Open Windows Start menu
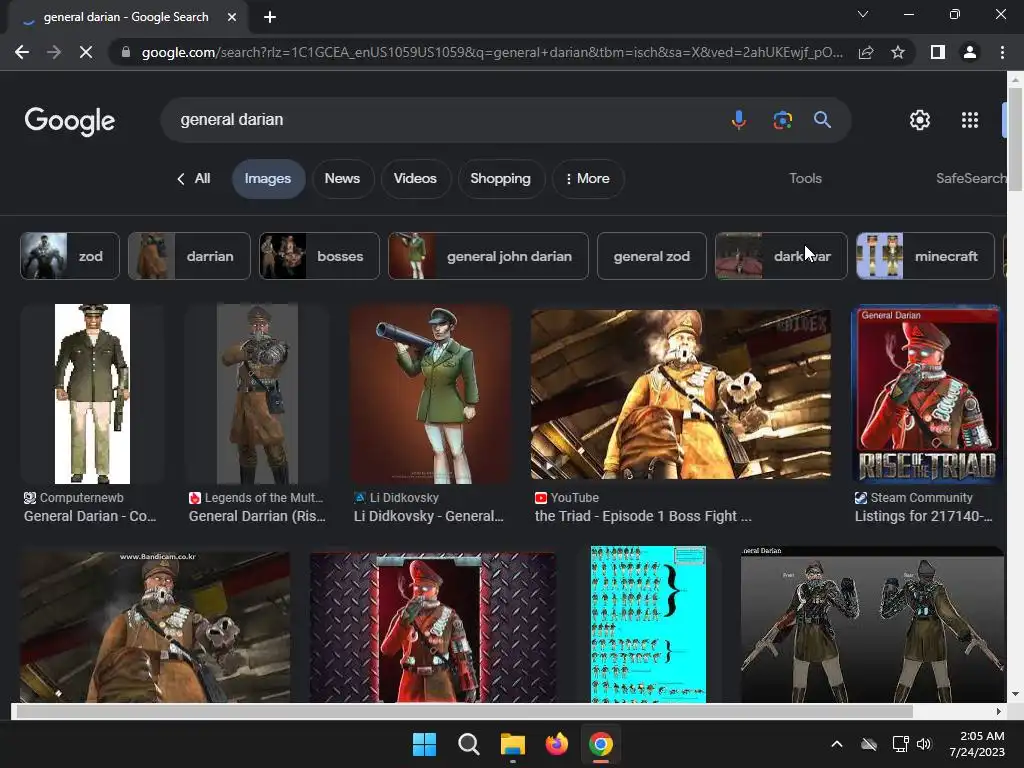The width and height of the screenshot is (1024, 768). click(x=424, y=744)
